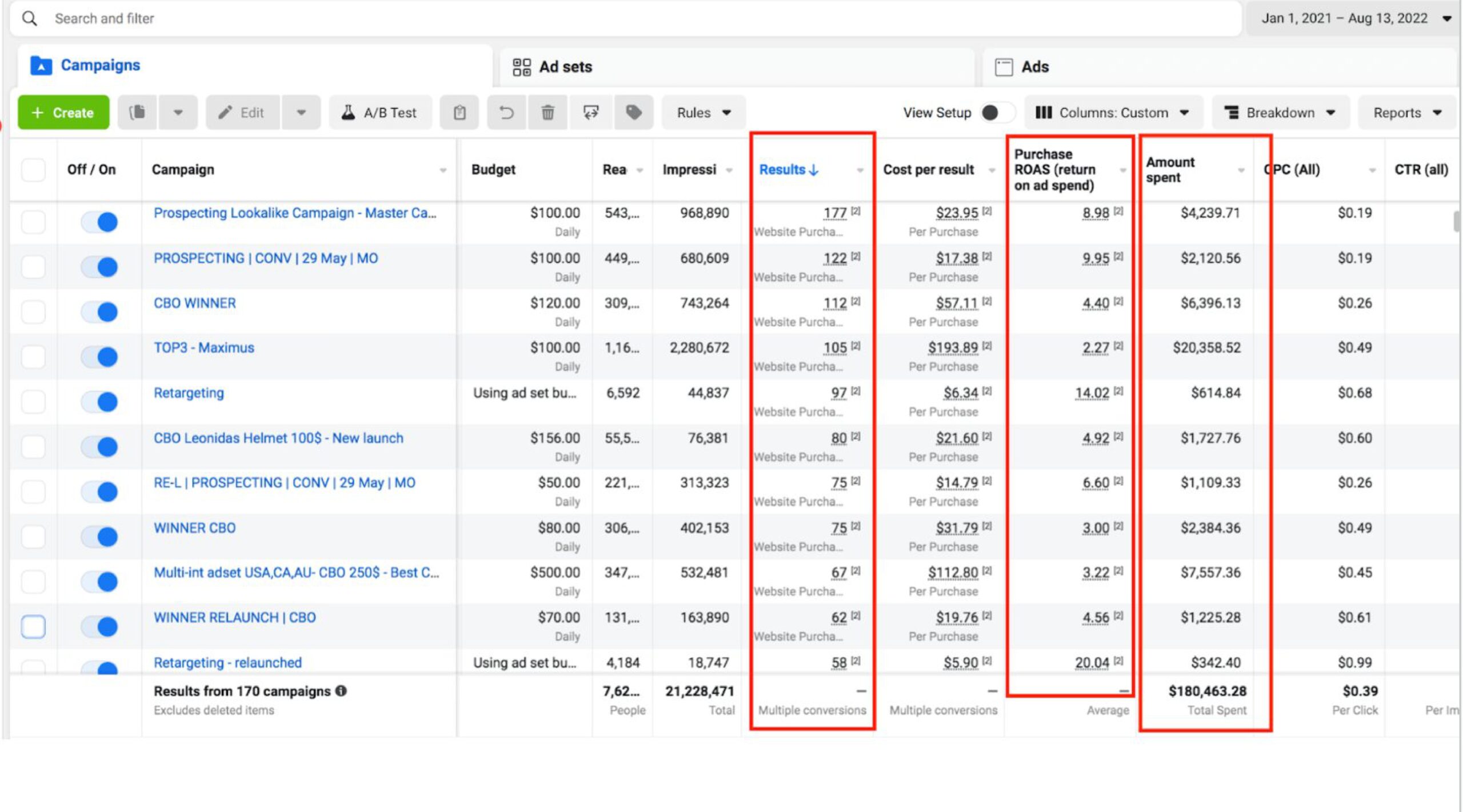The width and height of the screenshot is (1463, 812).
Task: Switch off the Retargeting campaign toggle
Action: coord(99,402)
